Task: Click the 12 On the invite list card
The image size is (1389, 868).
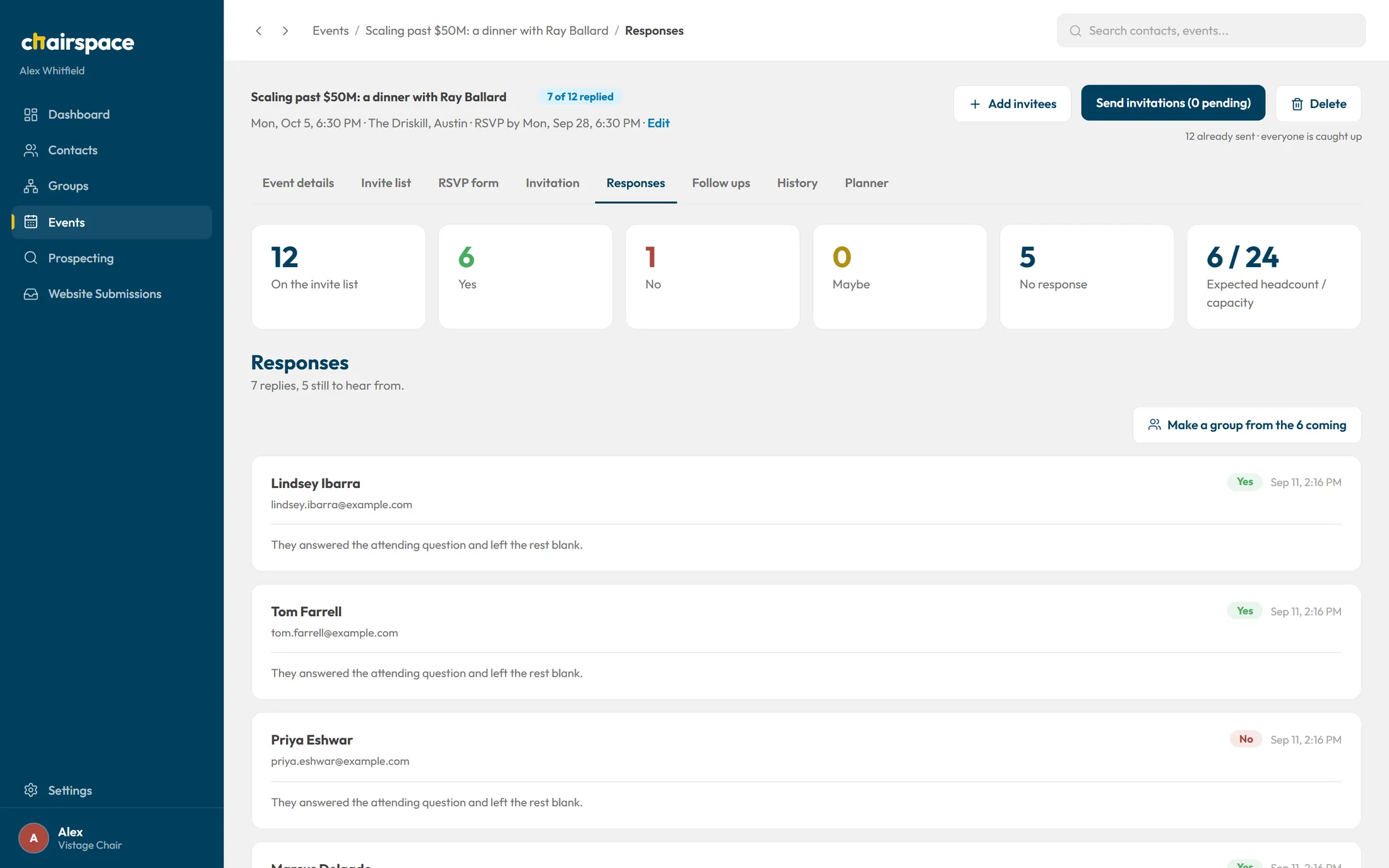Action: tap(338, 276)
